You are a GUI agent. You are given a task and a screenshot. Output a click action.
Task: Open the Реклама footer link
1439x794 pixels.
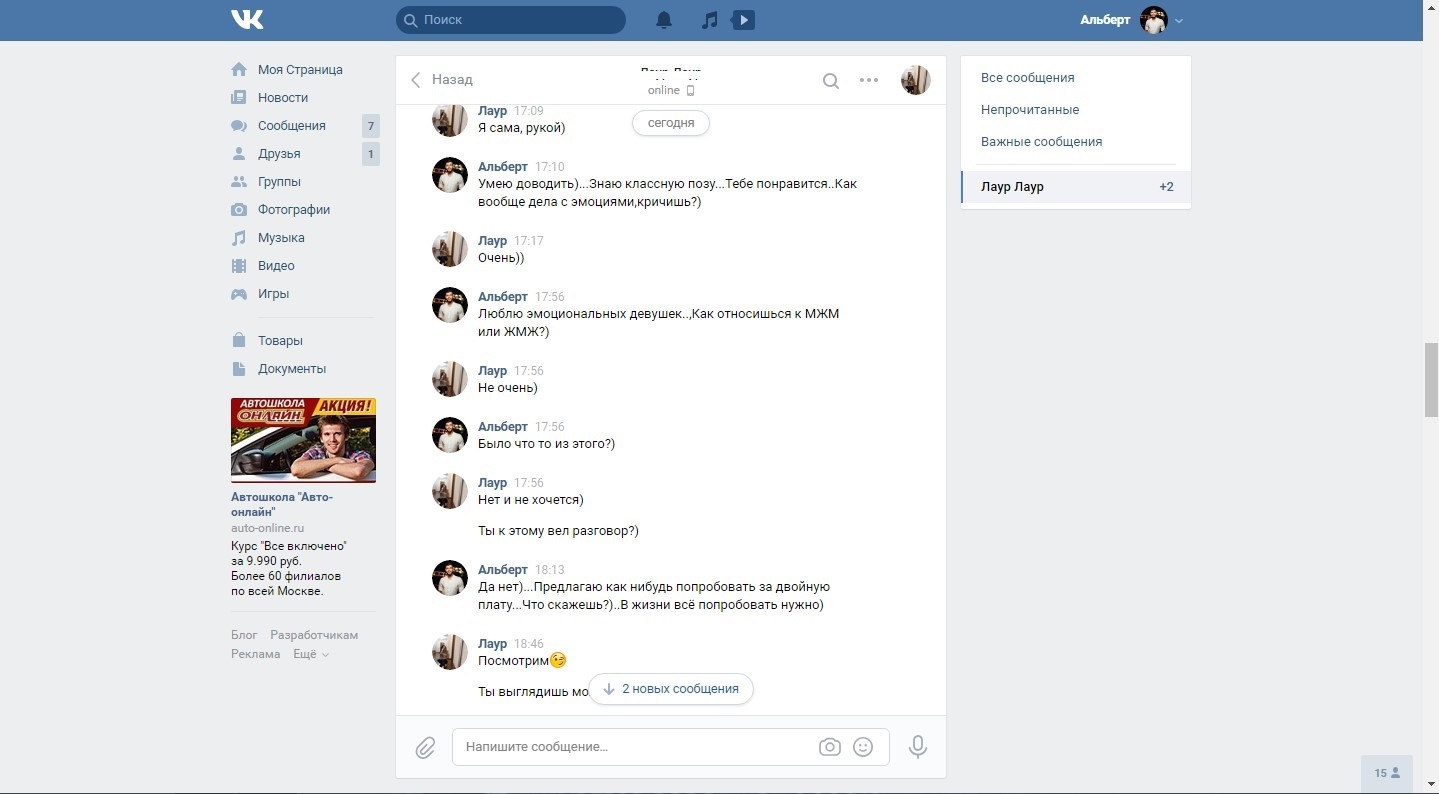pos(255,654)
